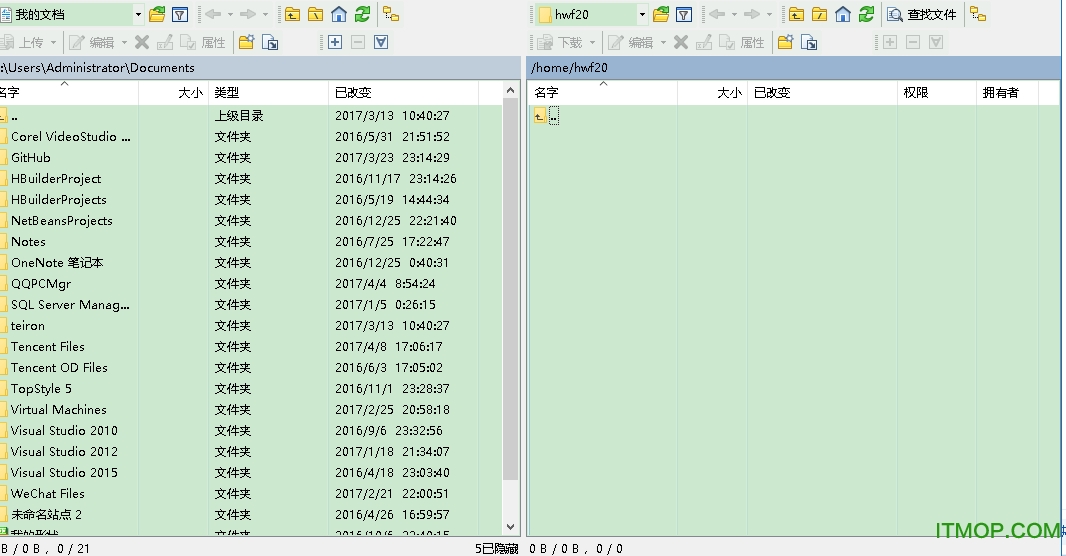Open remote directory icon beside hwf20

point(661,14)
